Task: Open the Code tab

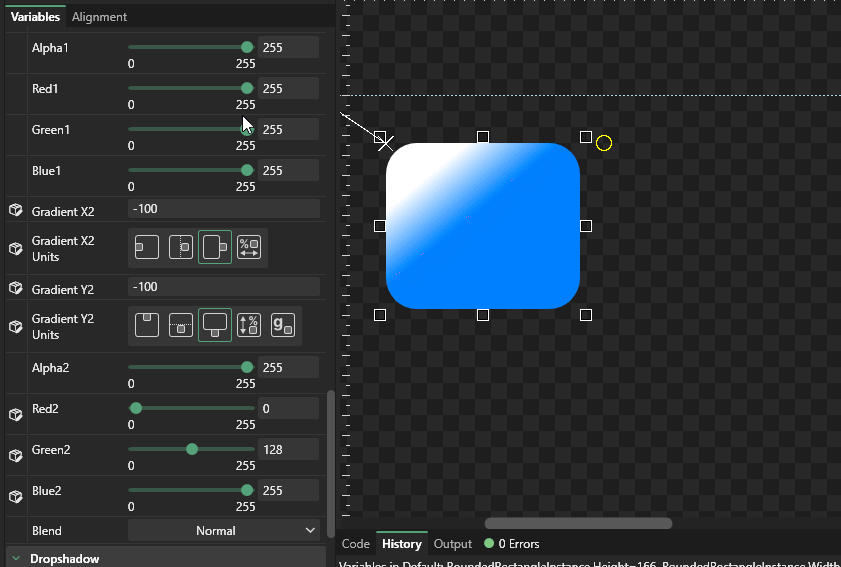Action: 355,544
